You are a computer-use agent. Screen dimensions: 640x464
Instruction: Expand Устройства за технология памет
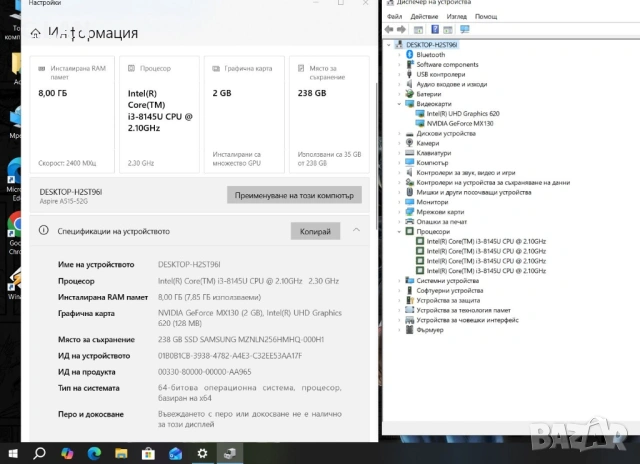(399, 310)
